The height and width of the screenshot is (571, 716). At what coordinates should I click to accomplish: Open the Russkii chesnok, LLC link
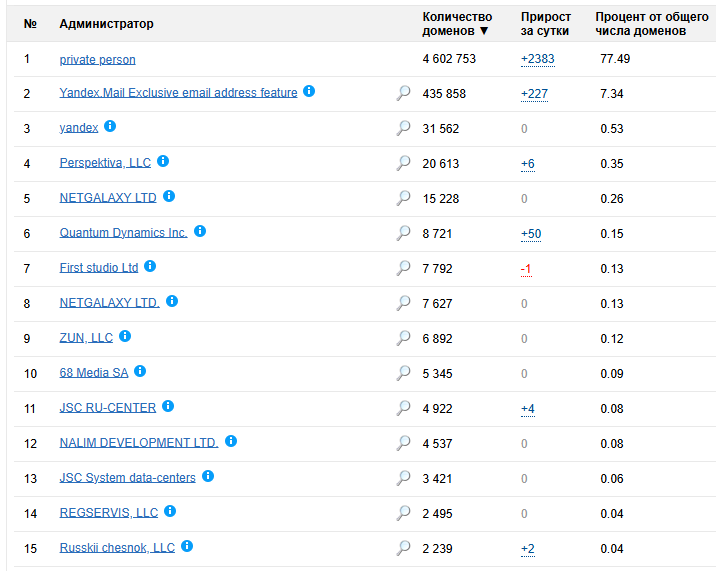117,548
